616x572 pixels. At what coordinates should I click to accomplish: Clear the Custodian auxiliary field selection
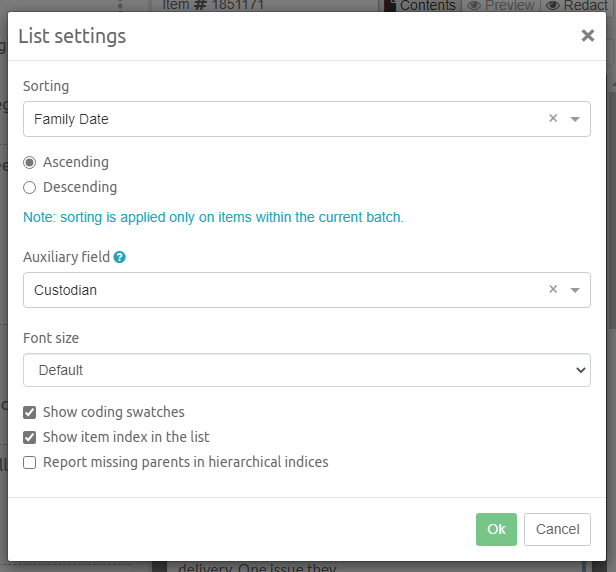pyautogui.click(x=553, y=290)
